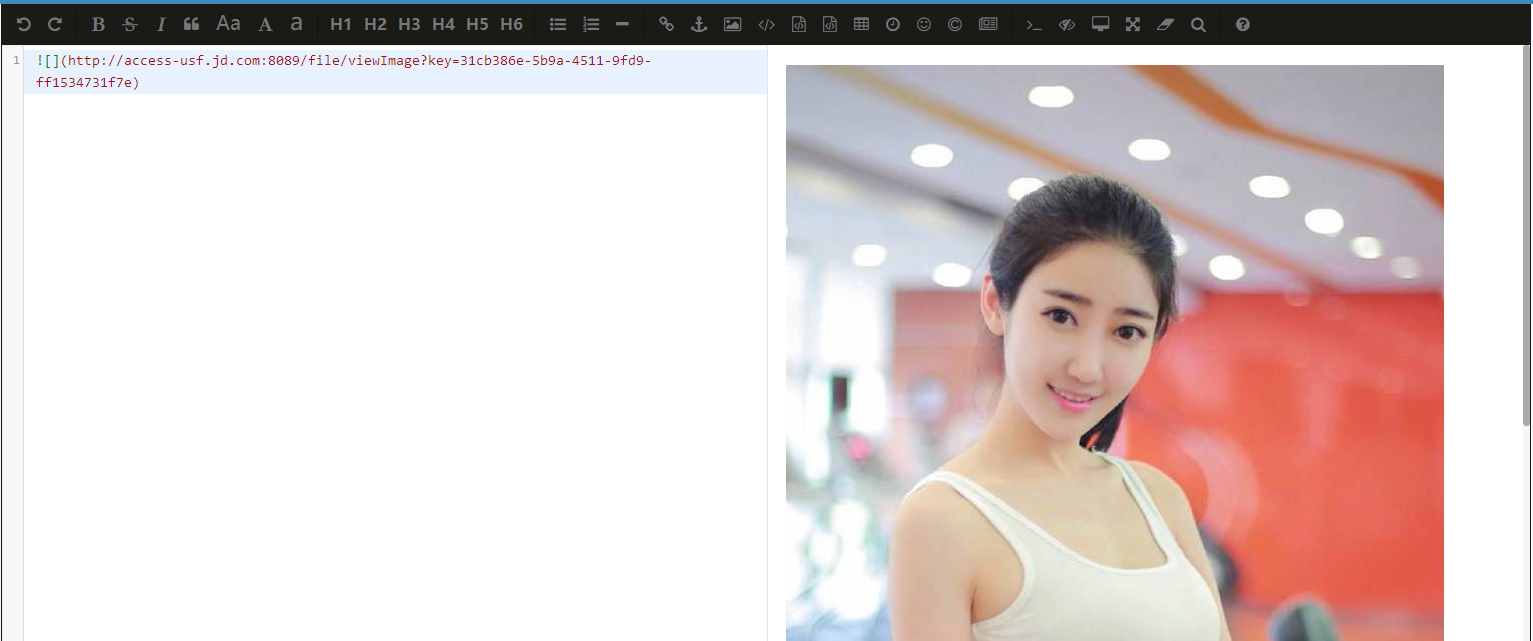
Task: Click the markdown image URL text in the editor
Action: [343, 71]
